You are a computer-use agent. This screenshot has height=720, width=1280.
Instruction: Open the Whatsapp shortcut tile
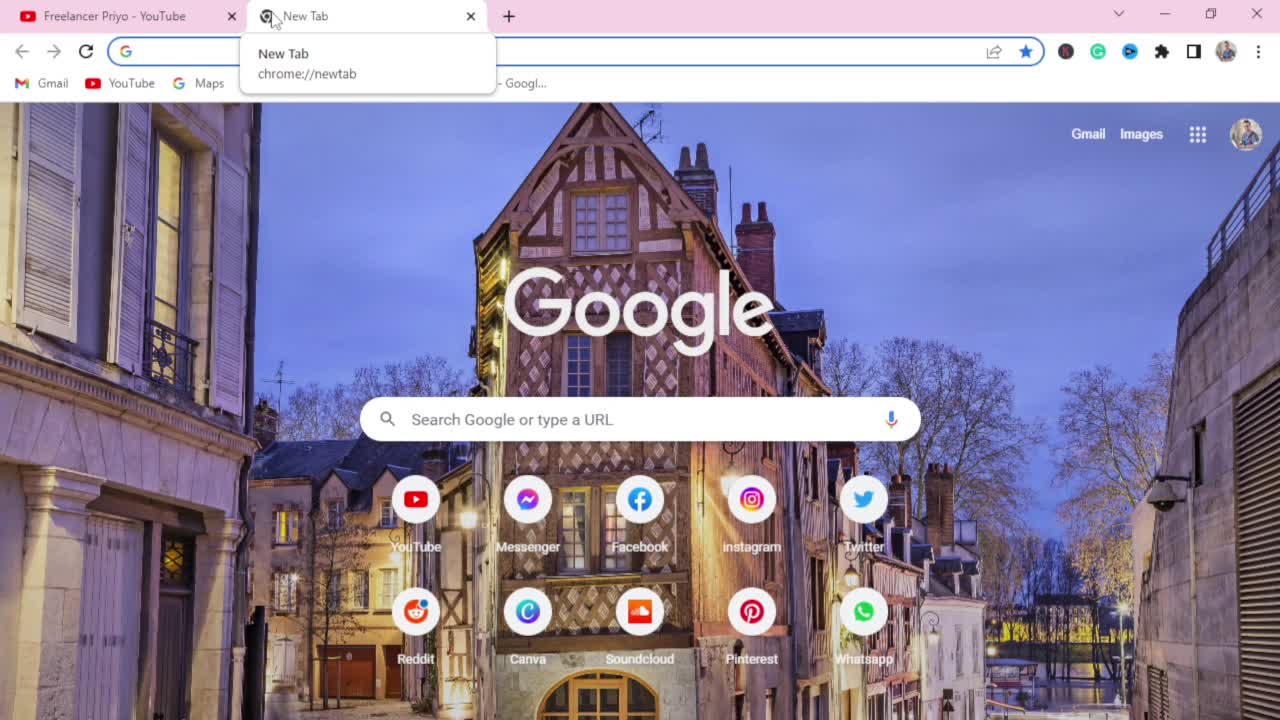click(864, 627)
